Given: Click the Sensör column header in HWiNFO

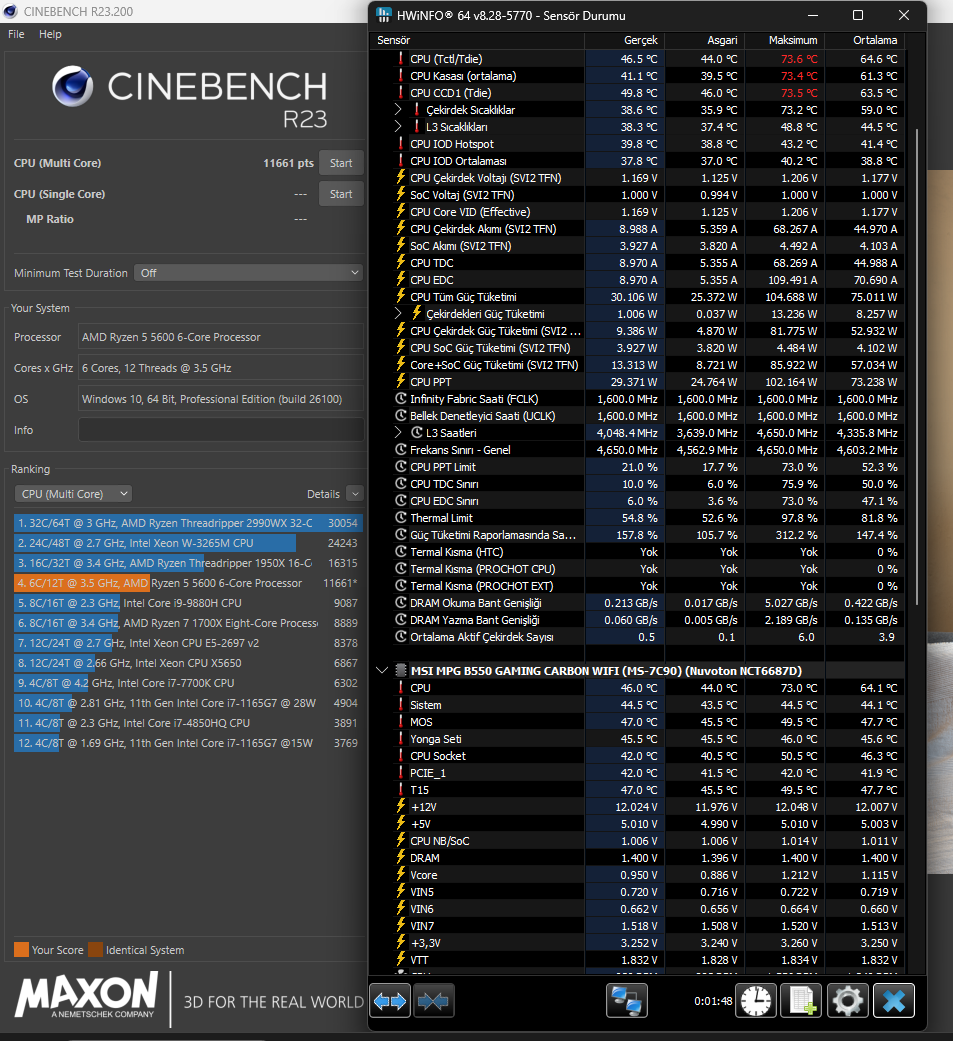Looking at the screenshot, I should (x=477, y=40).
